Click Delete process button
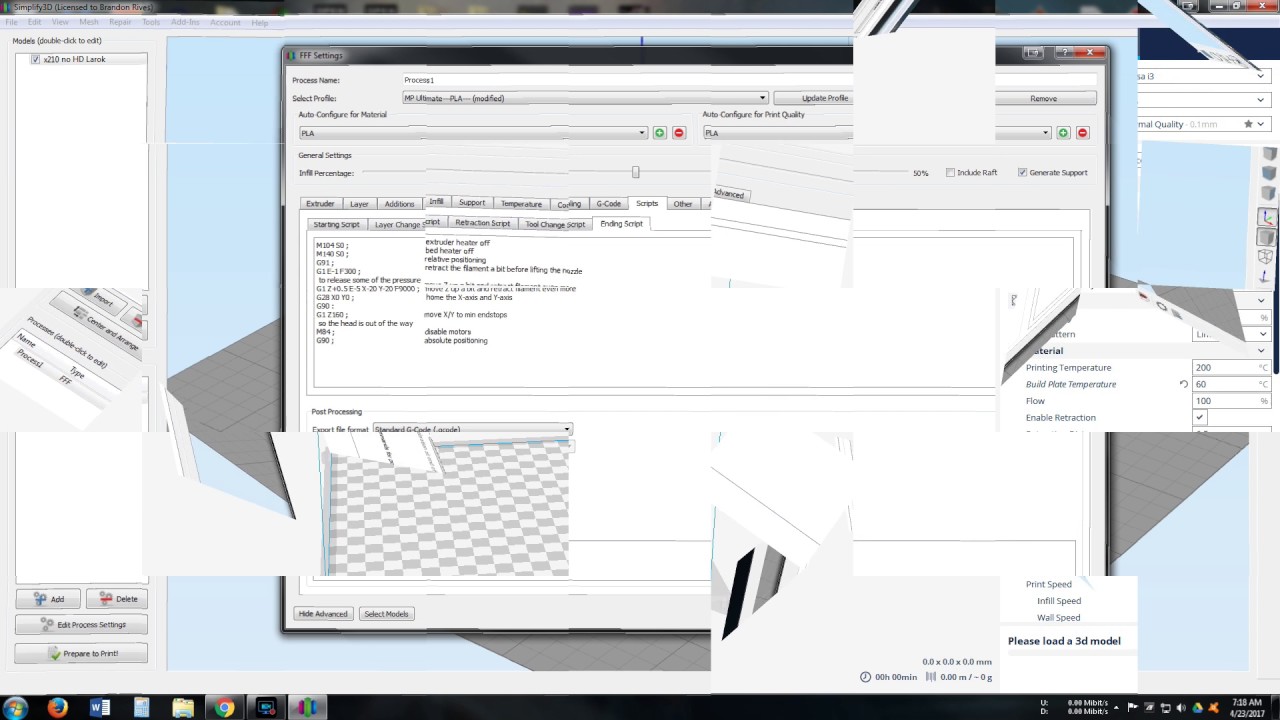This screenshot has height=720, width=1280. point(117,599)
